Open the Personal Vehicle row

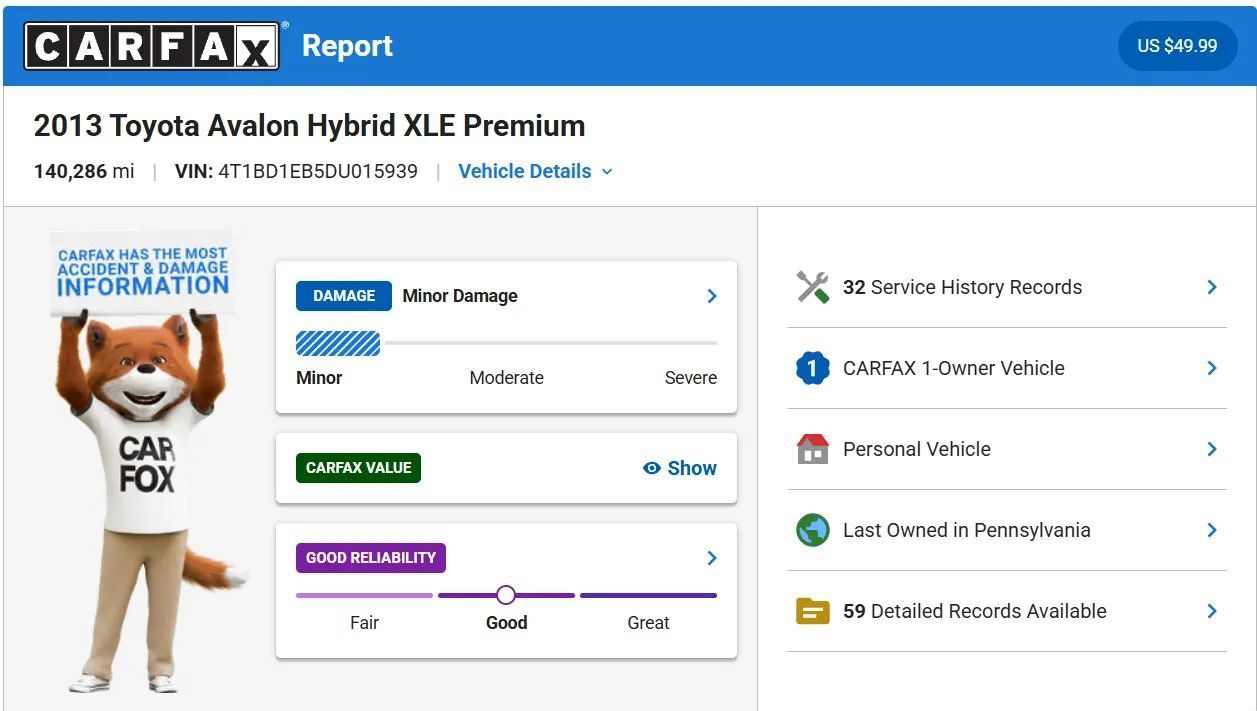(1007, 449)
